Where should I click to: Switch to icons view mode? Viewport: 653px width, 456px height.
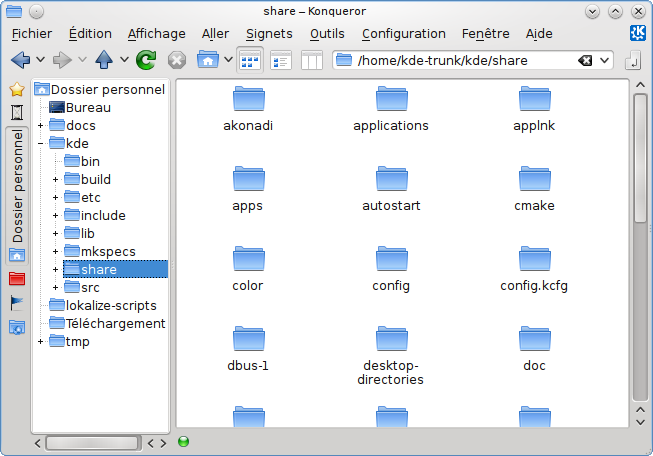click(x=250, y=60)
